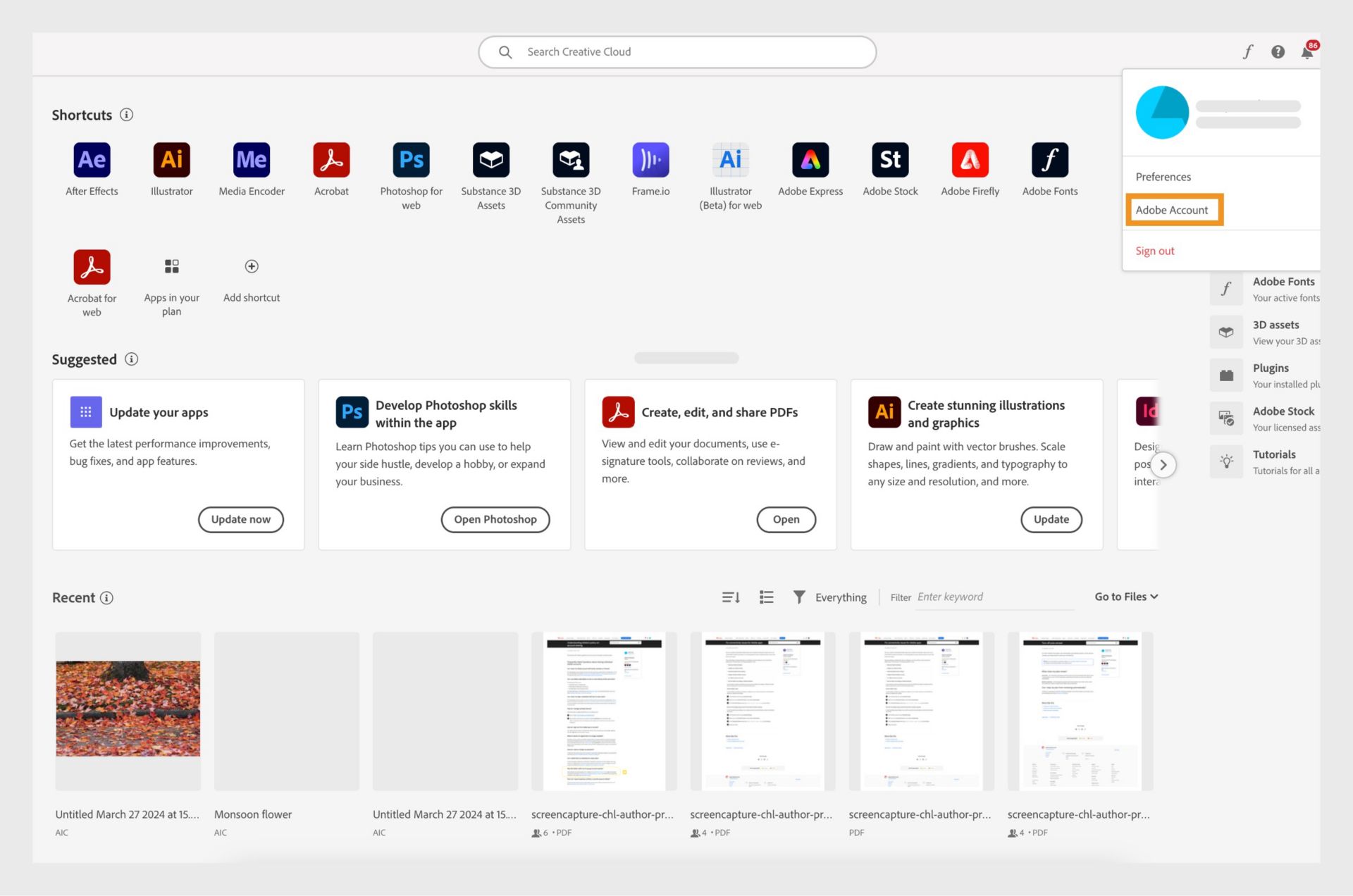
Task: Open Adobe Stock section
Action: (1283, 417)
